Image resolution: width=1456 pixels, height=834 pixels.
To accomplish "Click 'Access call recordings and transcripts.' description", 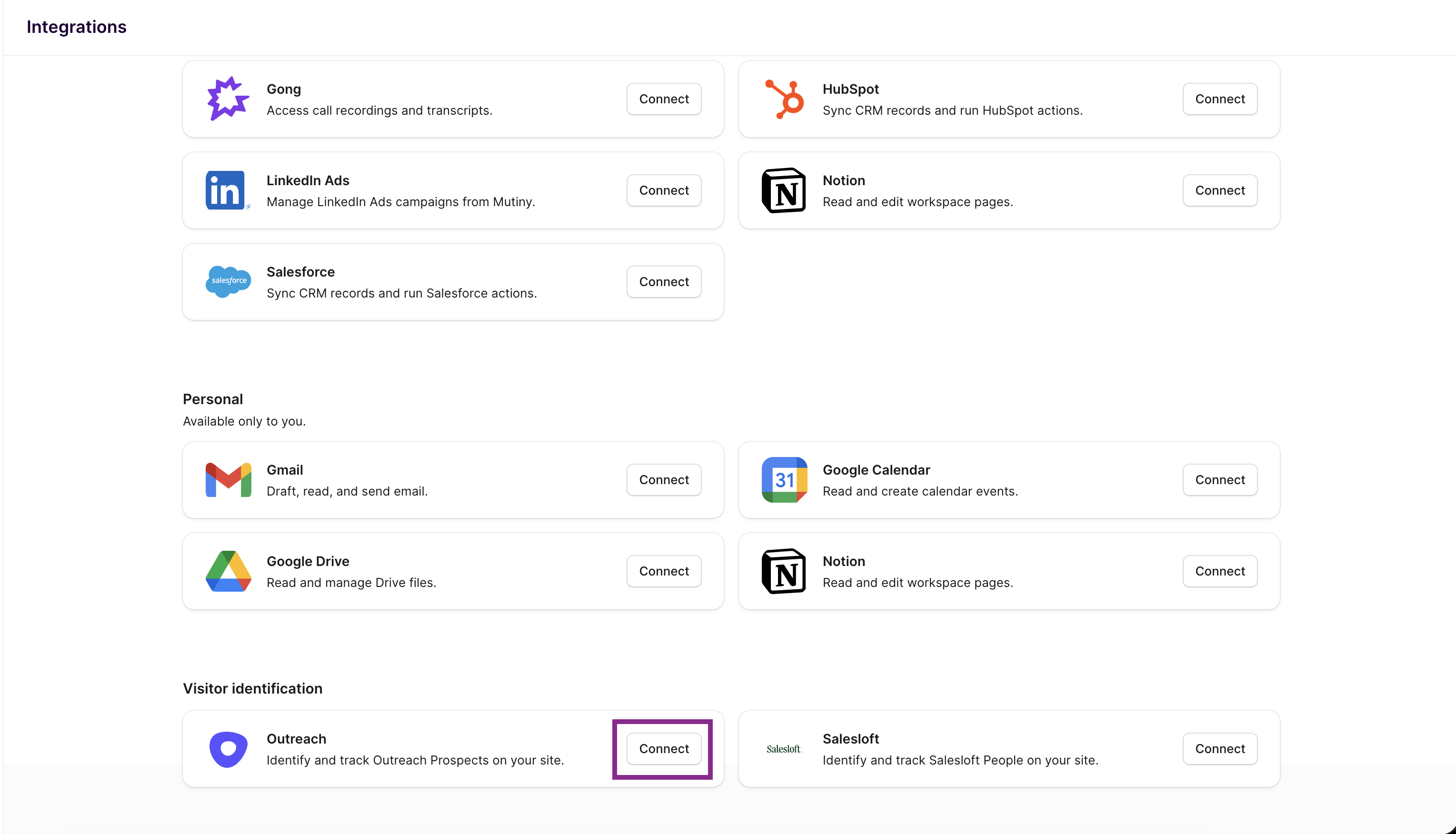I will click(x=379, y=110).
